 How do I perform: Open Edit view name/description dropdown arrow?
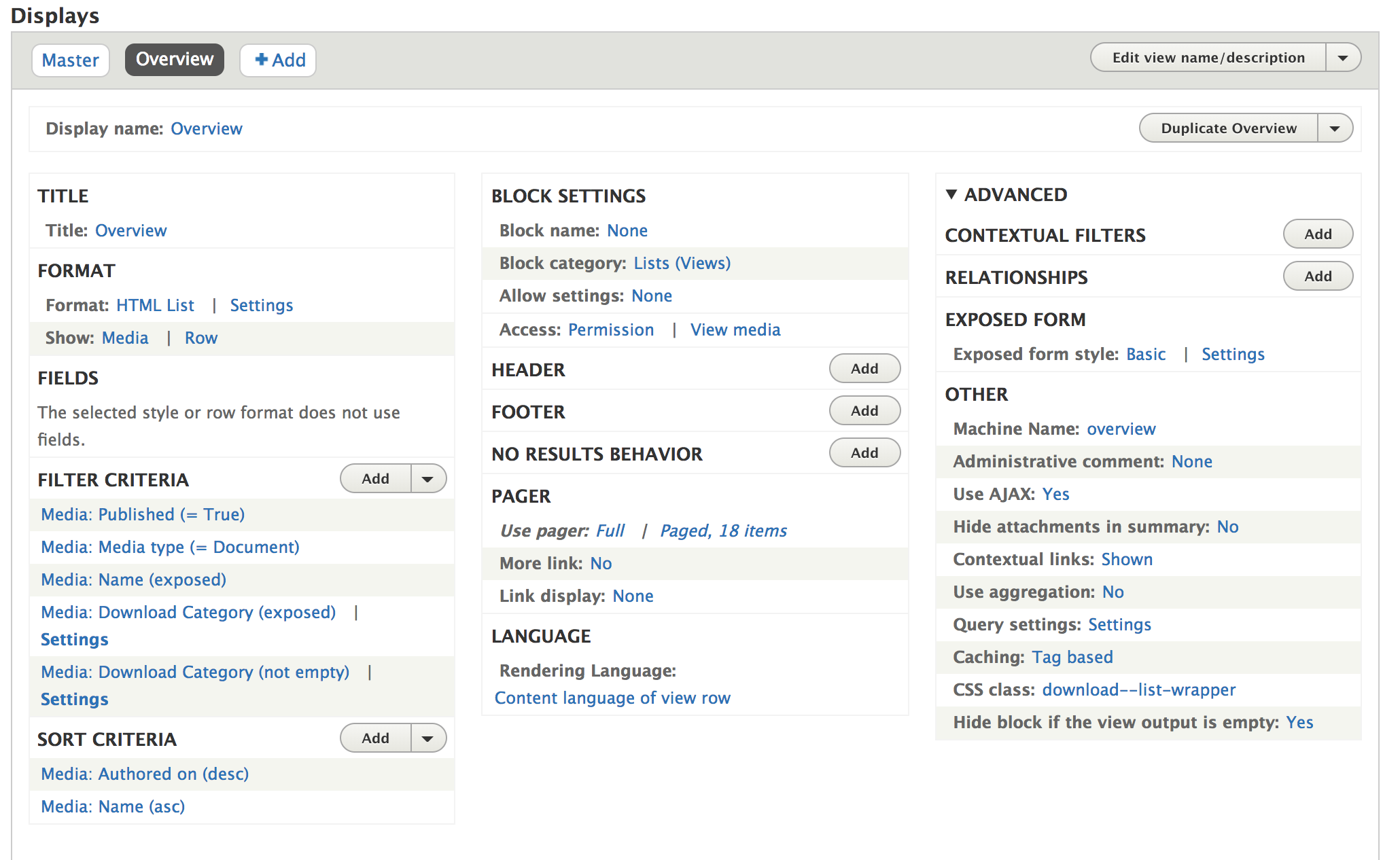pyautogui.click(x=1342, y=58)
